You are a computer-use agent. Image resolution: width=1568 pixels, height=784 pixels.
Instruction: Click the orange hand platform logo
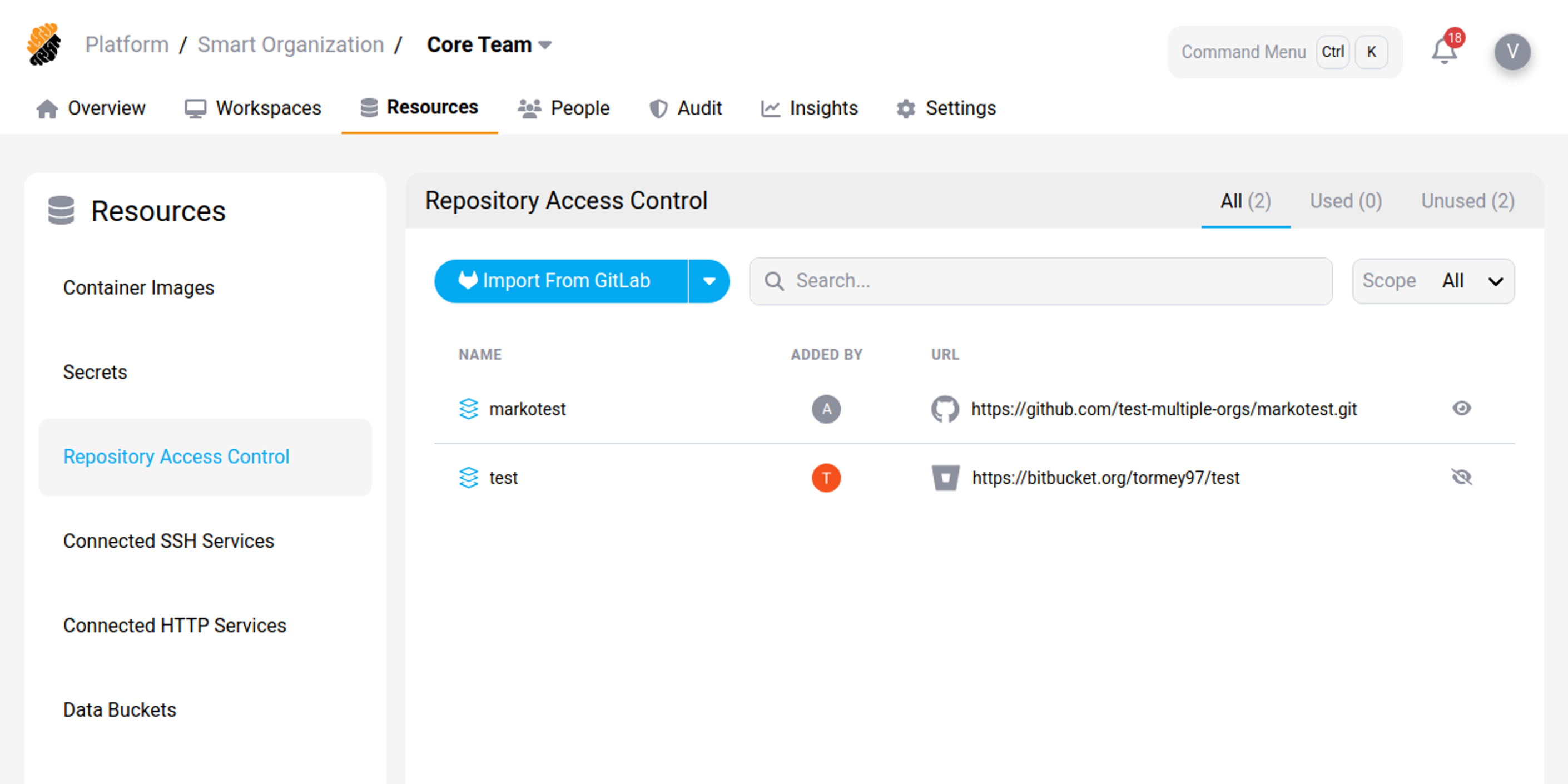click(44, 44)
